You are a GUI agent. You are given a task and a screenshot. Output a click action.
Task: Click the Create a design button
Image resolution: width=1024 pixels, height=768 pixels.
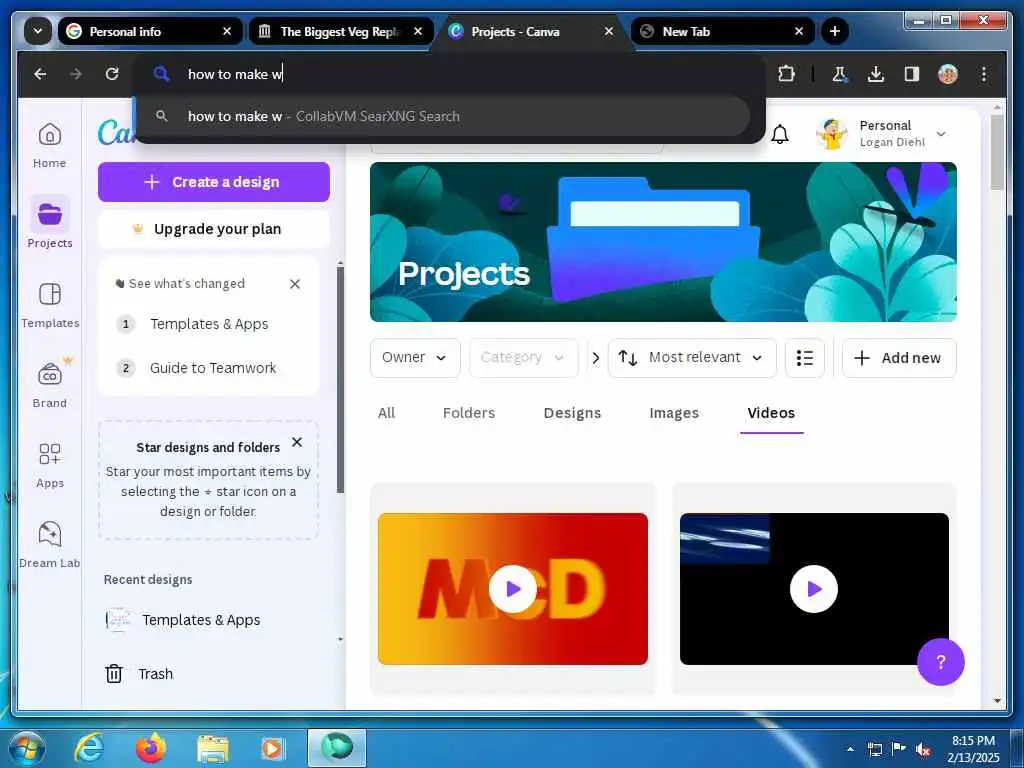[x=214, y=182]
